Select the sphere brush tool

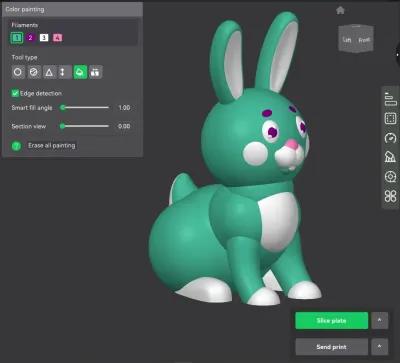point(34,72)
